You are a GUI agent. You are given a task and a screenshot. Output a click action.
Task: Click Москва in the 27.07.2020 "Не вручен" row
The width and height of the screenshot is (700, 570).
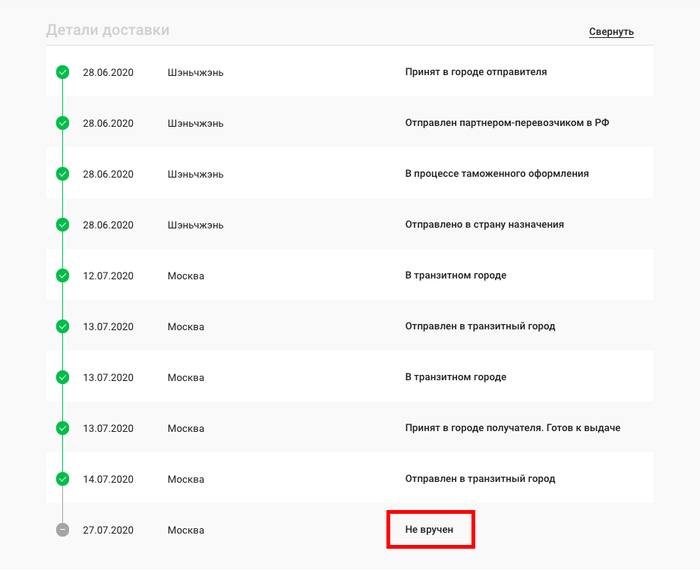click(x=186, y=530)
